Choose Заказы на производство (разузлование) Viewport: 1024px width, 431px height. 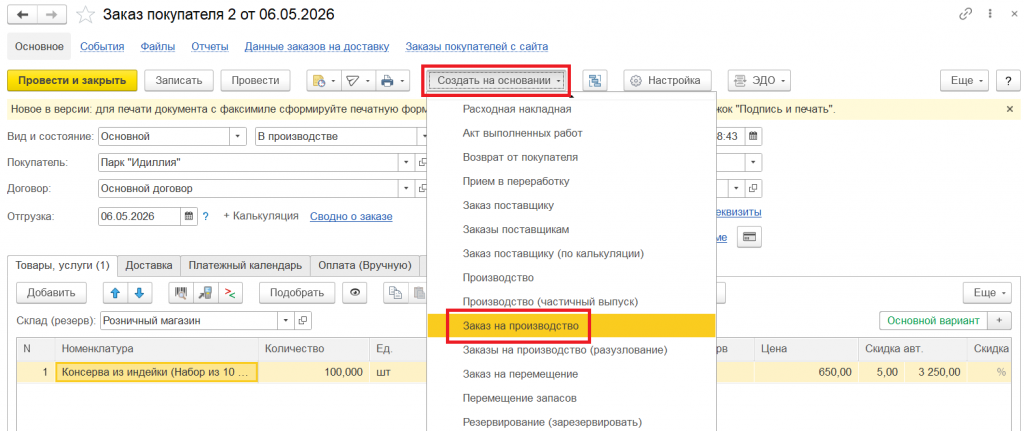(x=571, y=350)
